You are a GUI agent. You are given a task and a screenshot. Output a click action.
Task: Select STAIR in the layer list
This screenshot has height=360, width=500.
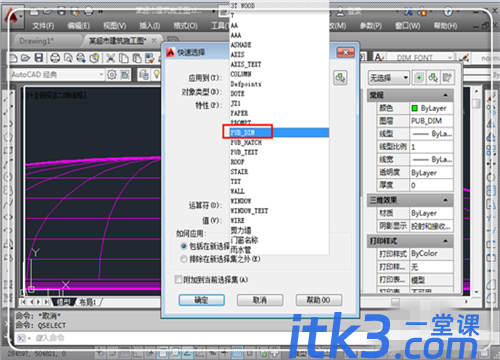(279, 172)
